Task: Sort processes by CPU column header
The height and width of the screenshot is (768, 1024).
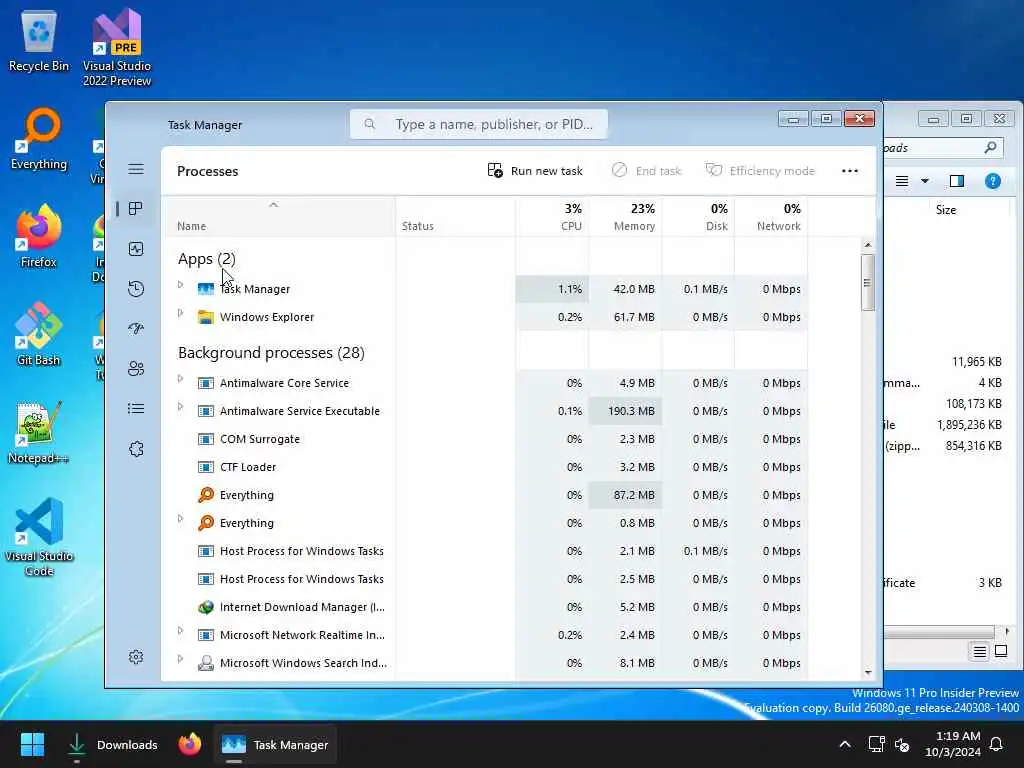Action: [x=552, y=217]
